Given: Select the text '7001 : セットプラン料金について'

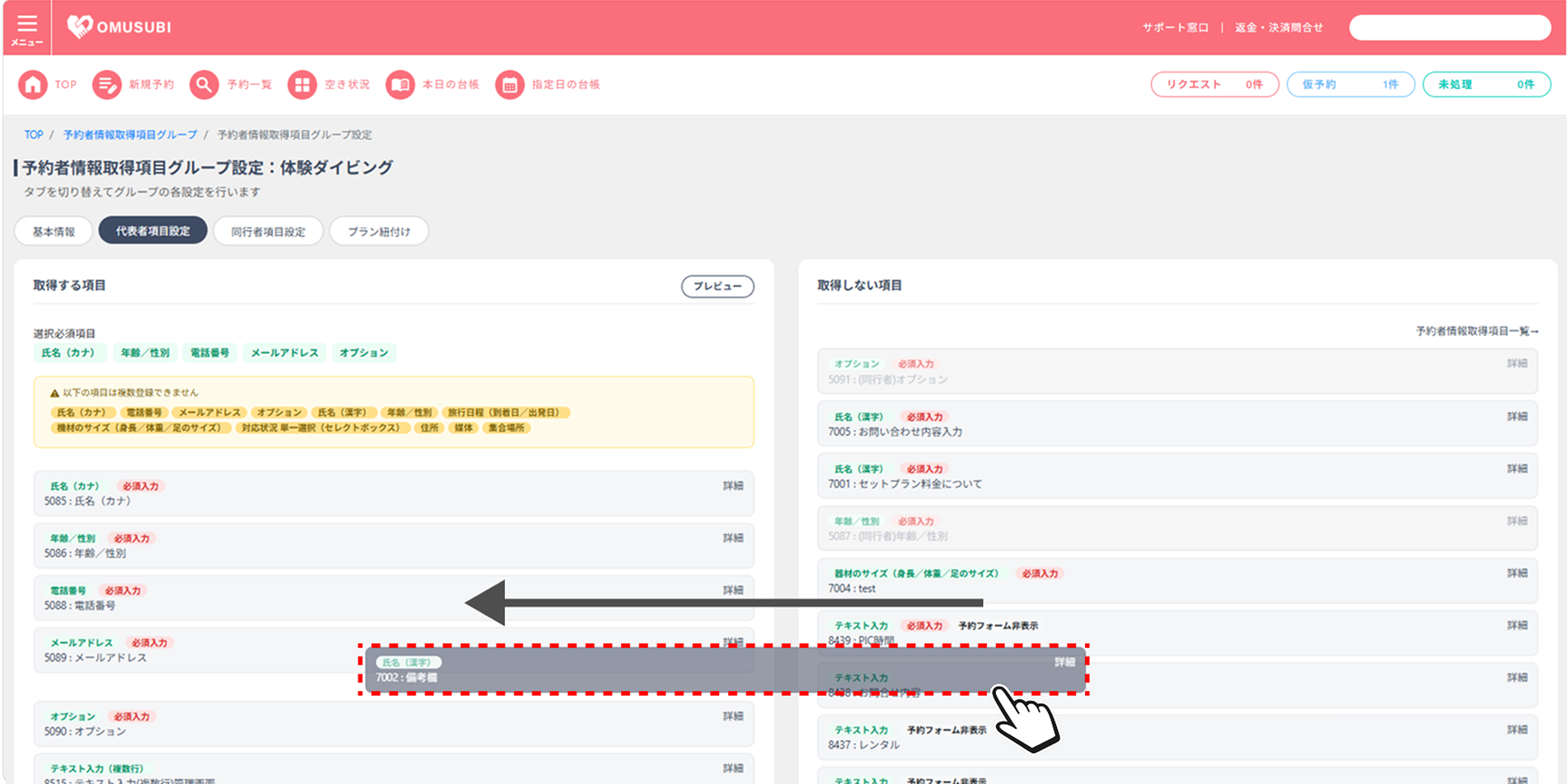Looking at the screenshot, I should click(905, 484).
